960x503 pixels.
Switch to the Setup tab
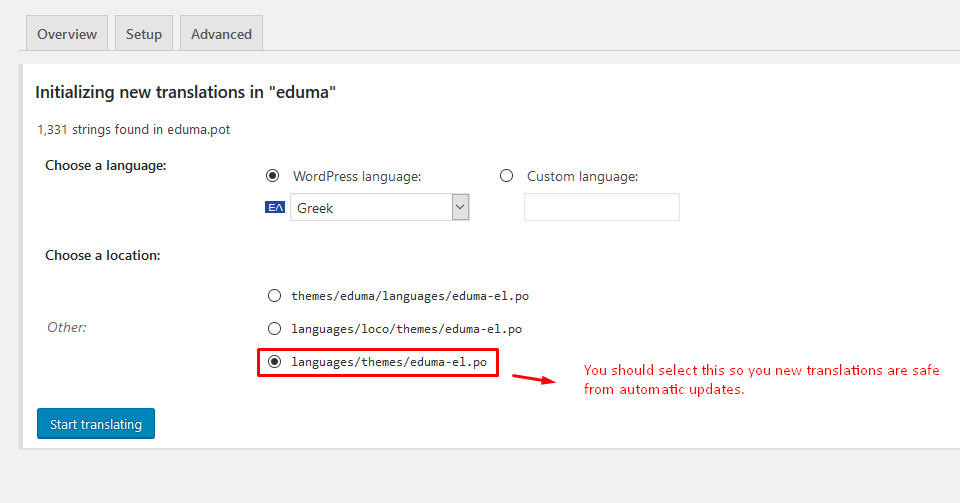click(144, 34)
